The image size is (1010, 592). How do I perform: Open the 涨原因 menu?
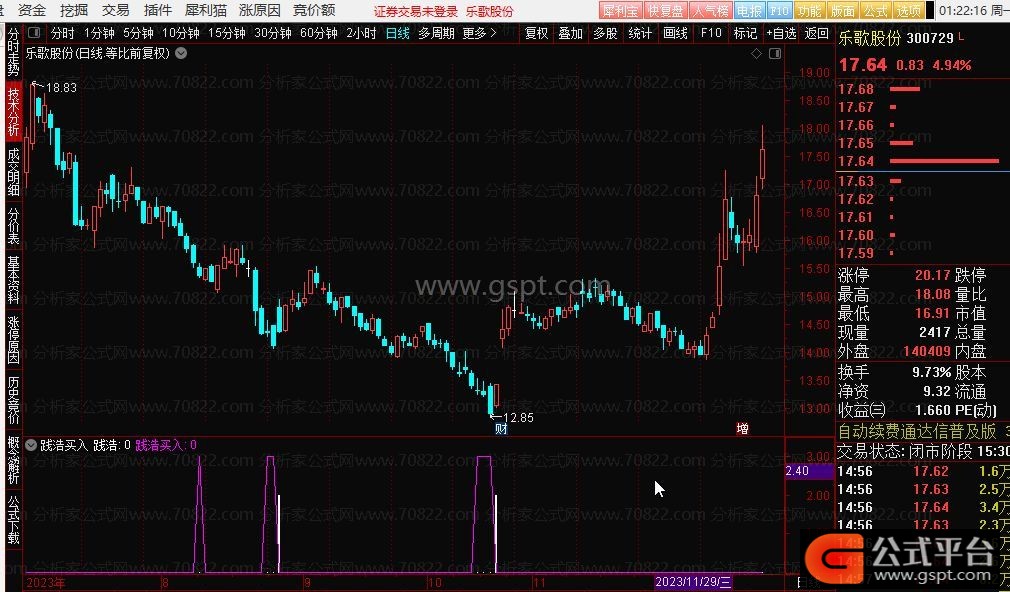260,10
